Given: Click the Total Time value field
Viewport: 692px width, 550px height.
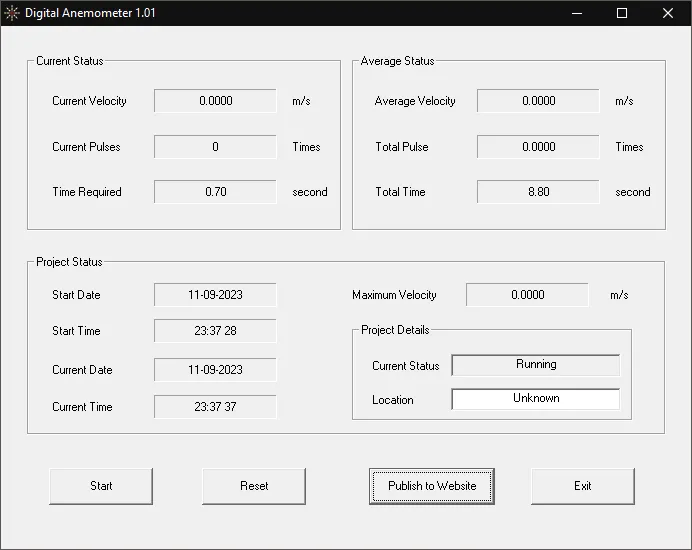Looking at the screenshot, I should [x=538, y=192].
